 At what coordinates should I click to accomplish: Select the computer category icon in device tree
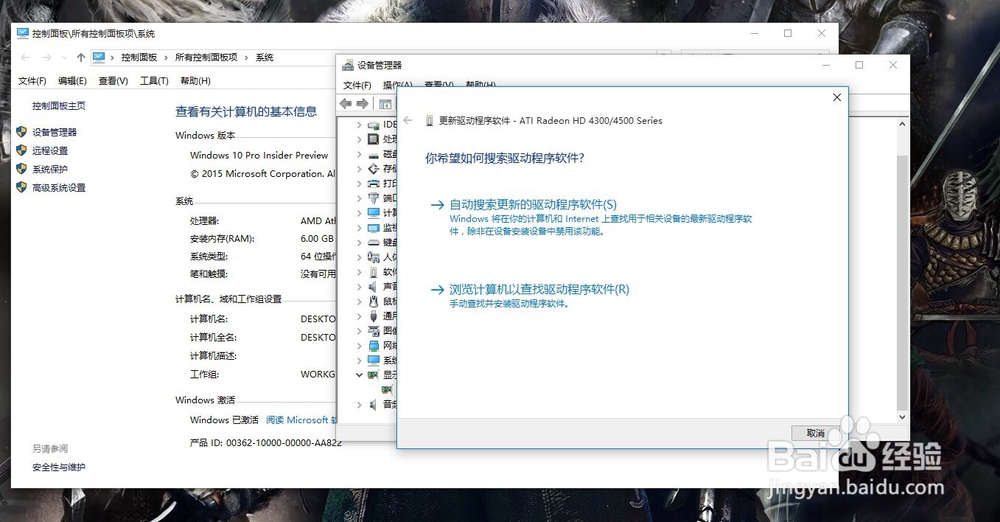click(374, 213)
